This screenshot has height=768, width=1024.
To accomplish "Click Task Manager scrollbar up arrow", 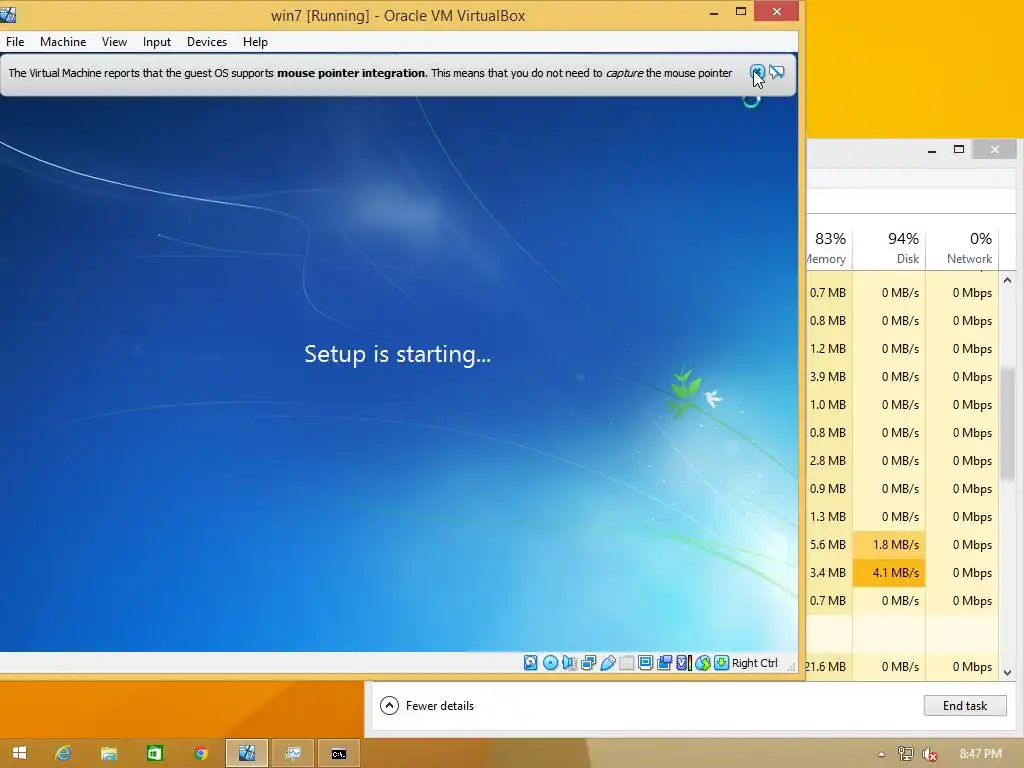I will click(1007, 280).
